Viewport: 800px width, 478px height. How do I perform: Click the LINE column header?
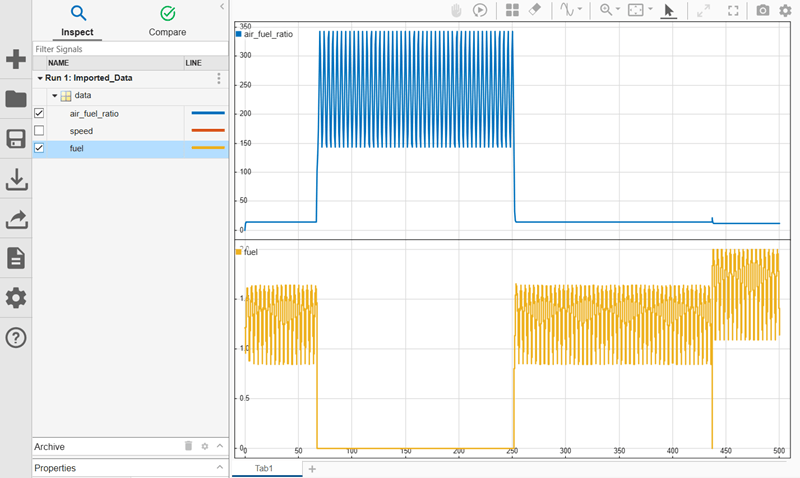point(206,63)
